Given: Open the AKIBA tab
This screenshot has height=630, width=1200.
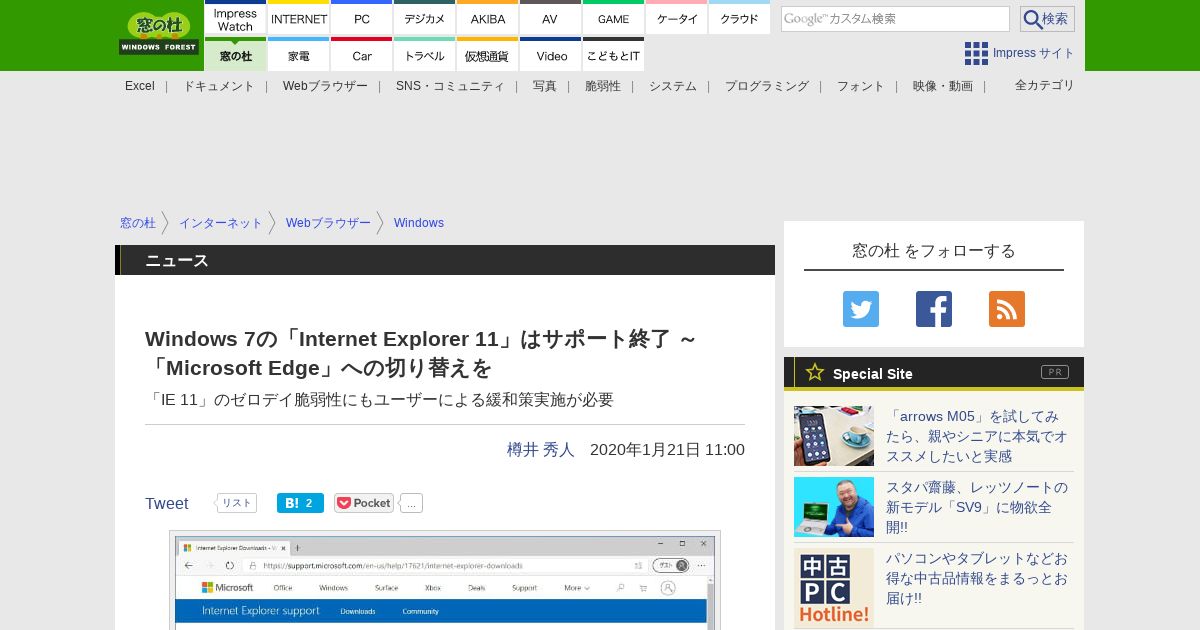Looking at the screenshot, I should 488,19.
